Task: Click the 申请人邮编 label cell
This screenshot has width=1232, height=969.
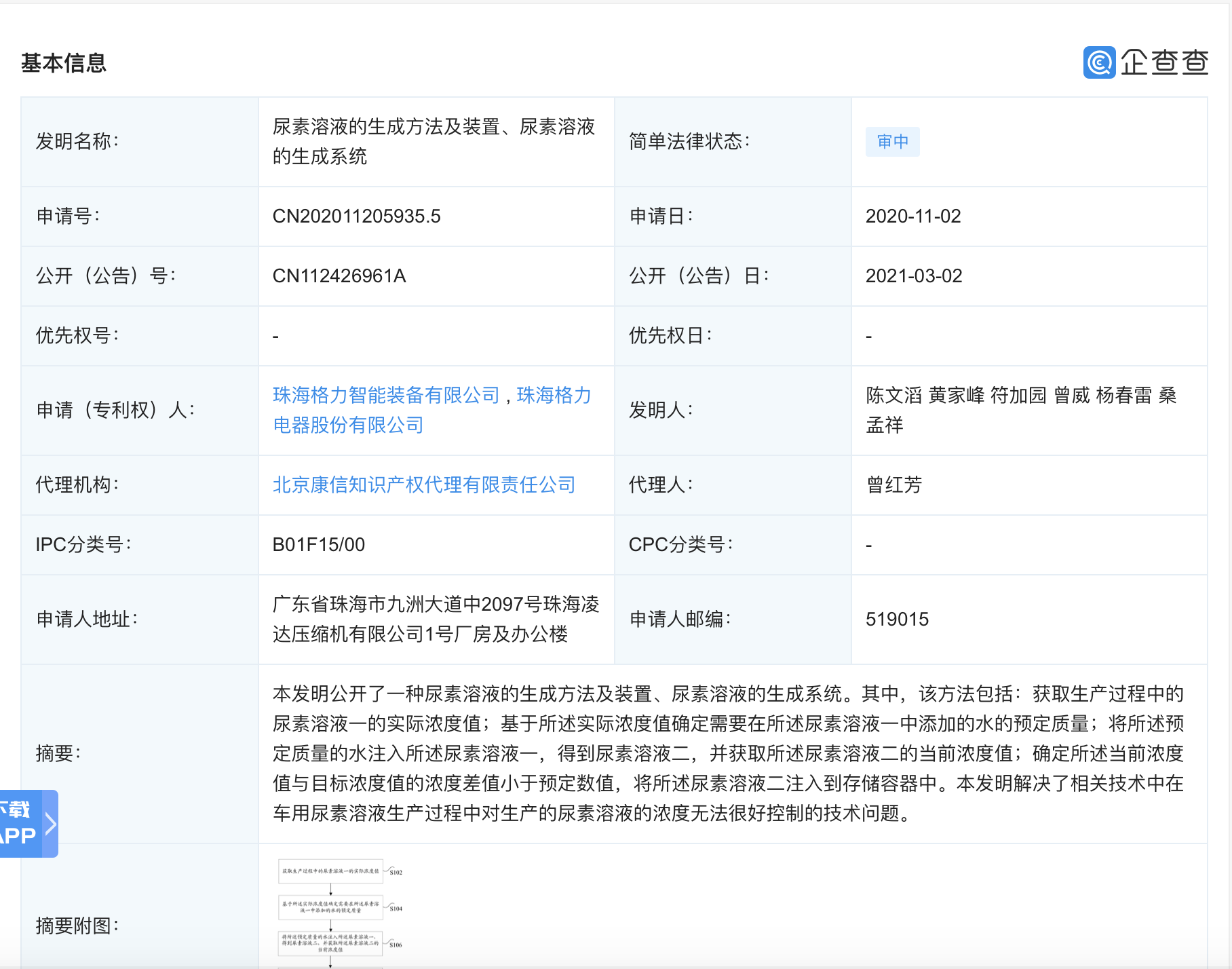Action: (x=733, y=620)
